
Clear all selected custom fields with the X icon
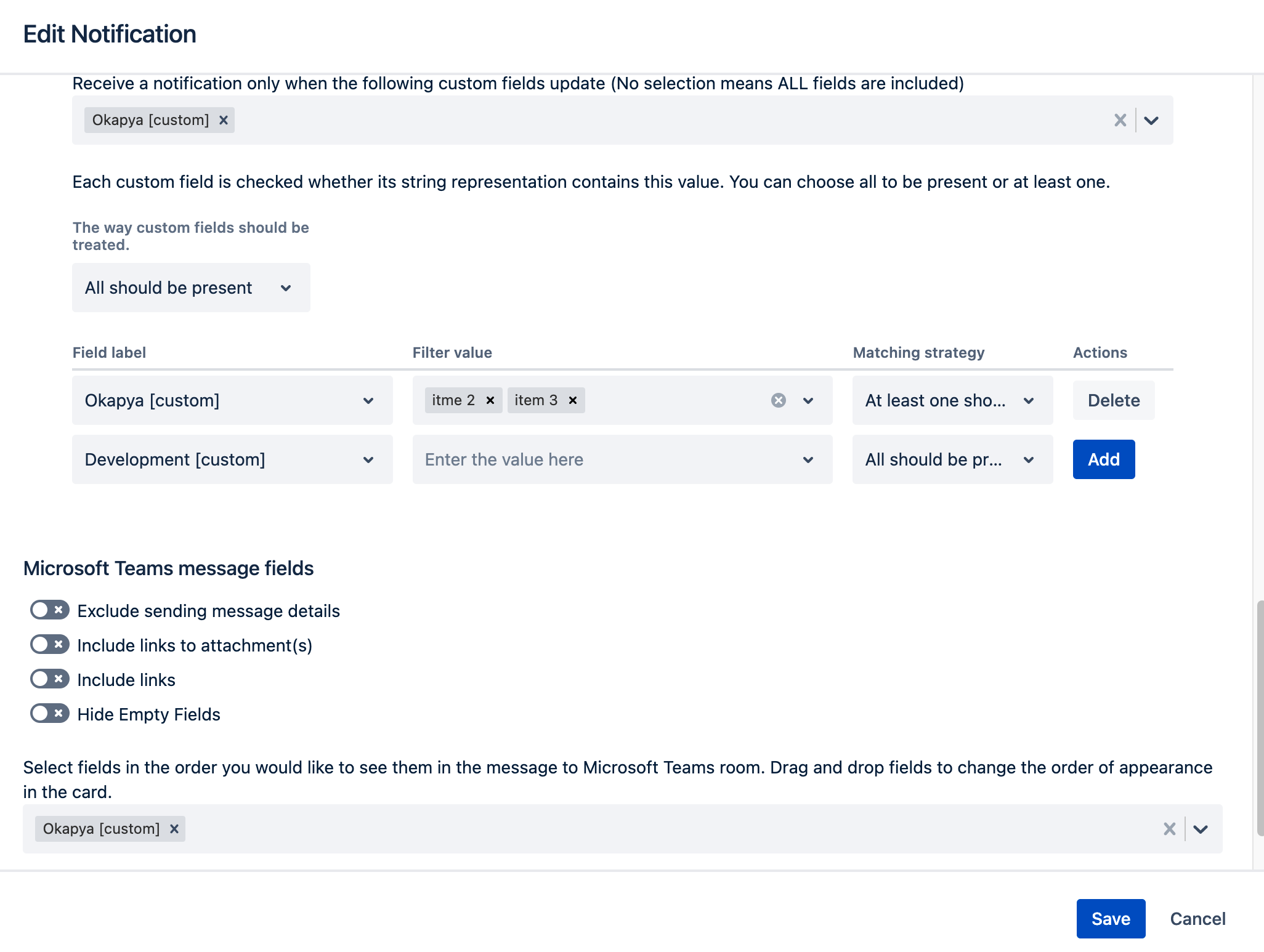1120,120
